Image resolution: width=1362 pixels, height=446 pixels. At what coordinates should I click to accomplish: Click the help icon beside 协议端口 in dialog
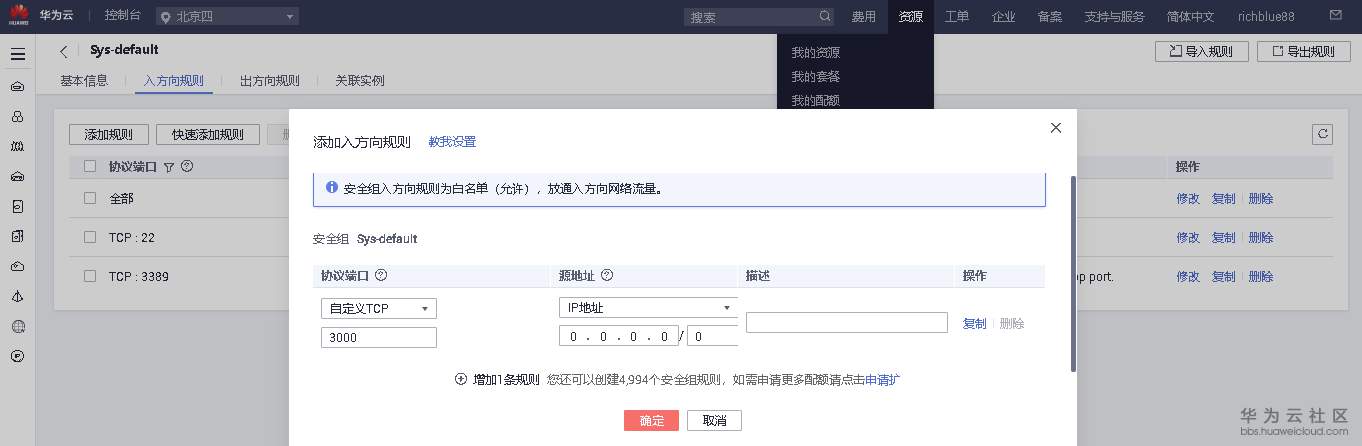(x=381, y=275)
